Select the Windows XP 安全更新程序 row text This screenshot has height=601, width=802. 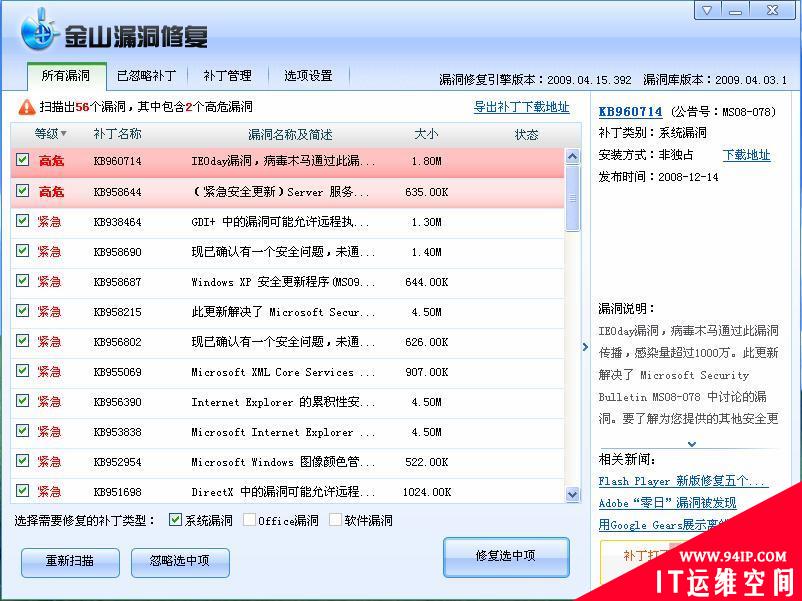coord(283,282)
